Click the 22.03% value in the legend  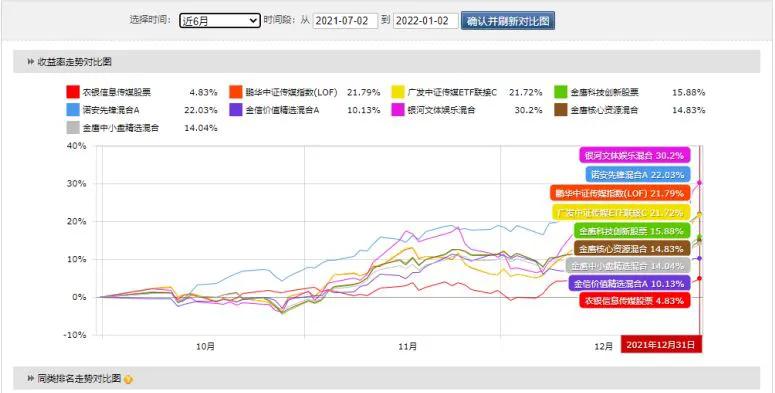[x=201, y=110]
